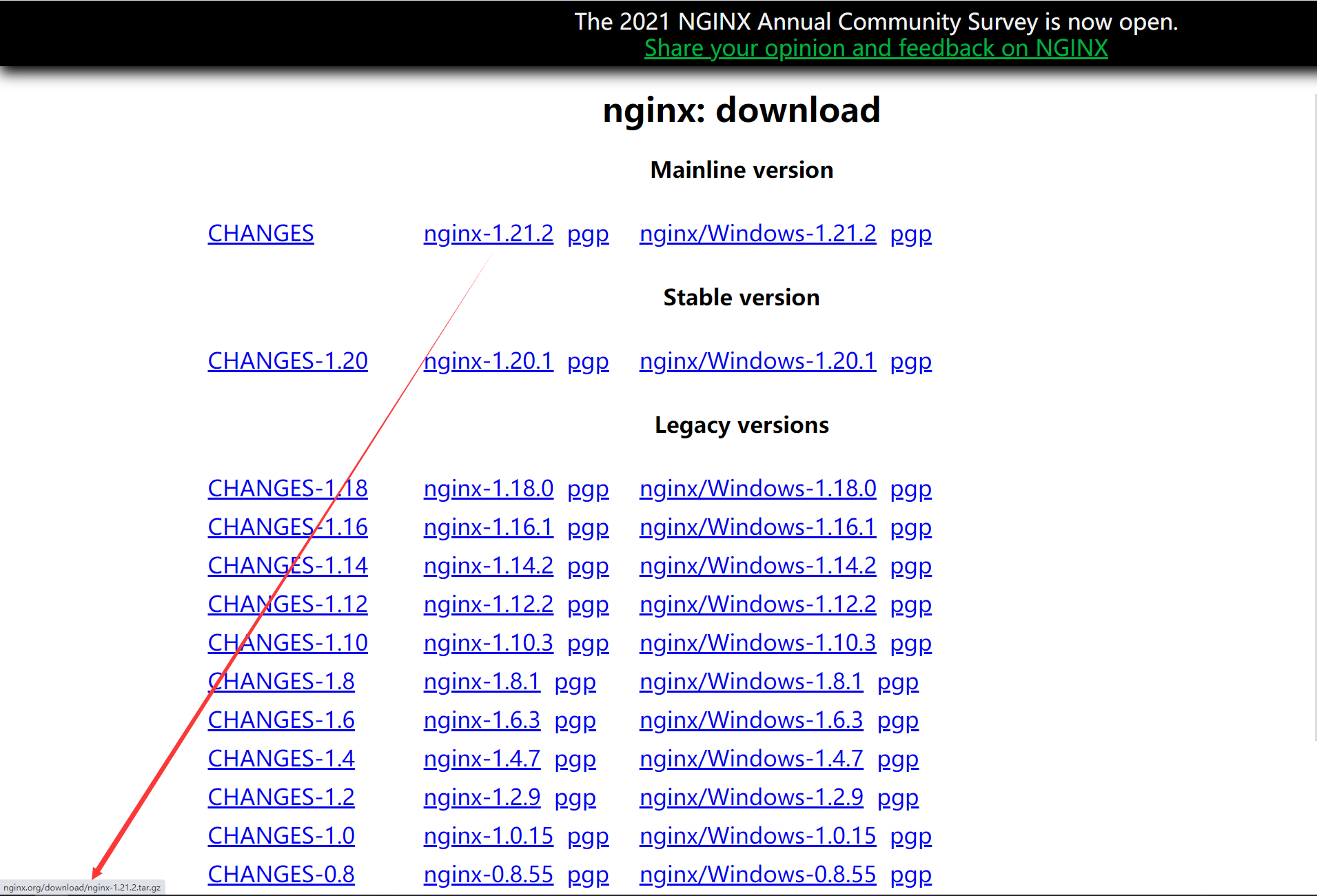Open CHANGES-1.16 changelog link
This screenshot has height=896, width=1317.
click(287, 527)
